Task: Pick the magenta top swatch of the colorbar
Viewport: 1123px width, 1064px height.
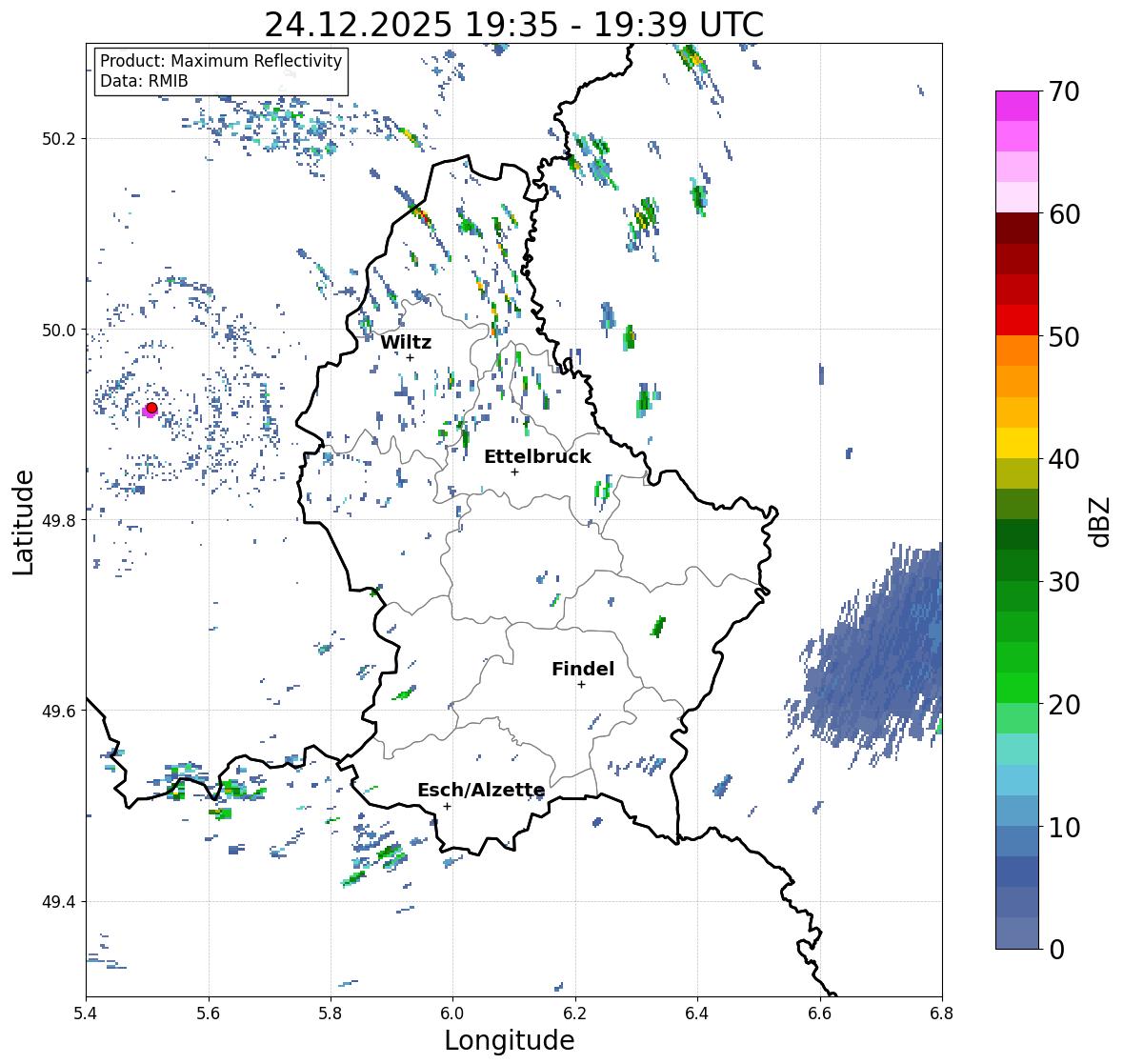Action: tap(1017, 106)
